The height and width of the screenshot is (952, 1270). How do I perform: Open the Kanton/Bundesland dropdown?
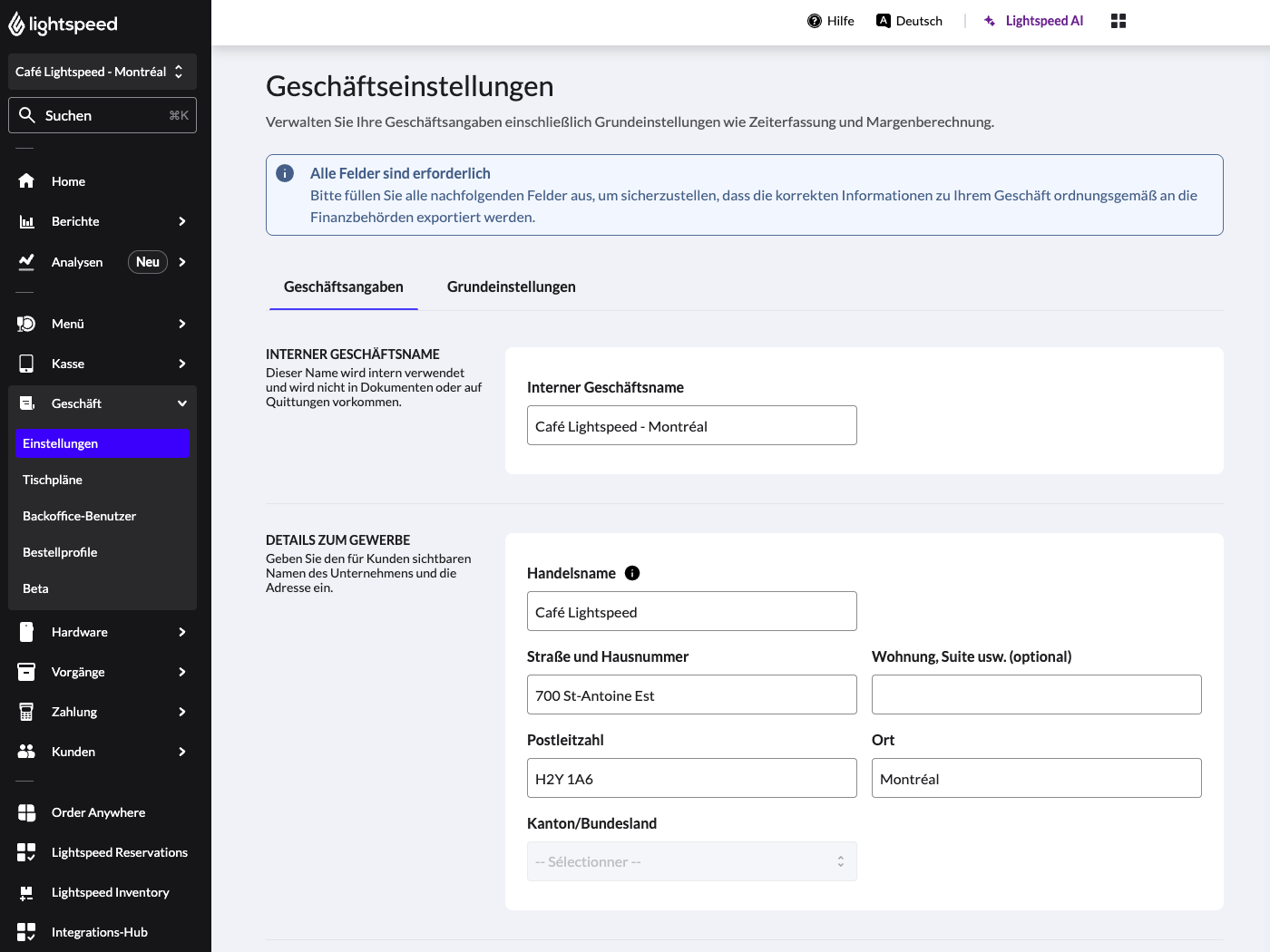click(692, 861)
